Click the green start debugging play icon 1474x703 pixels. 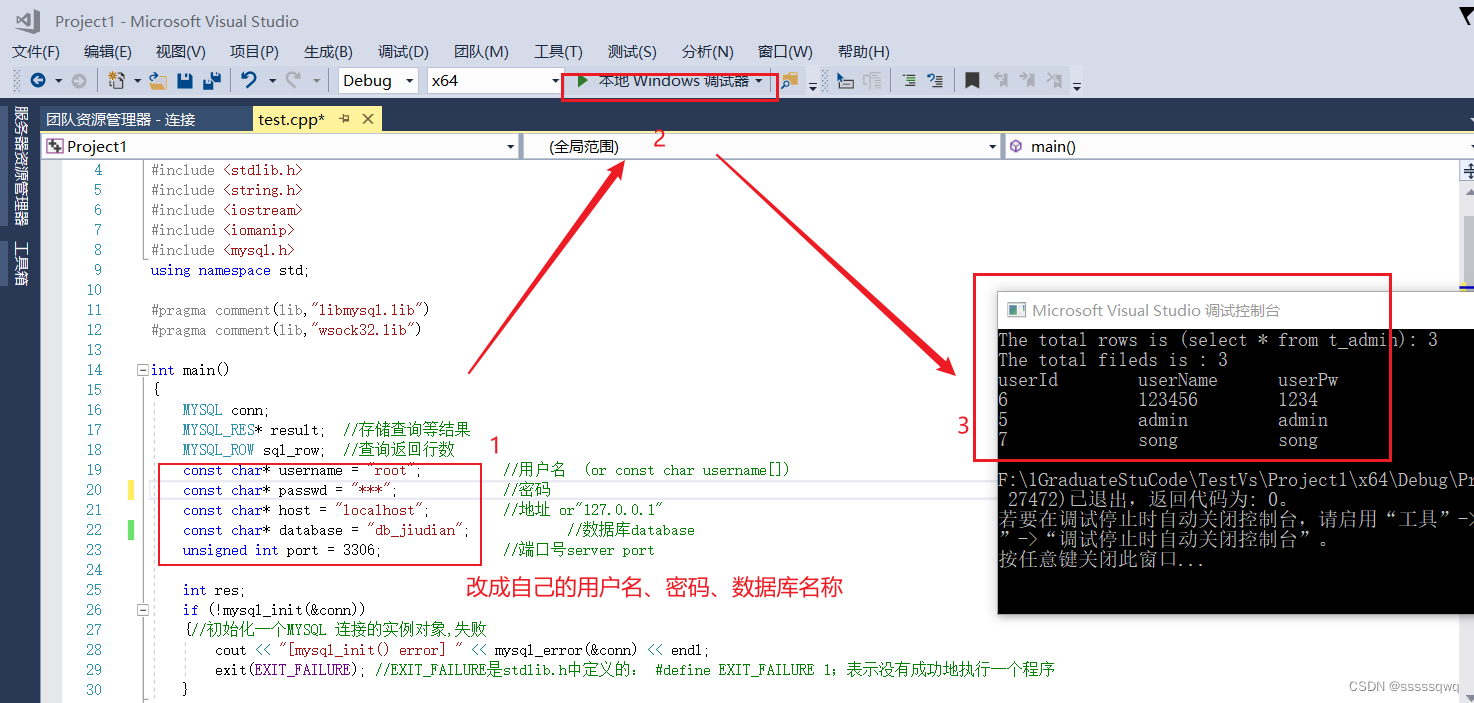(583, 81)
